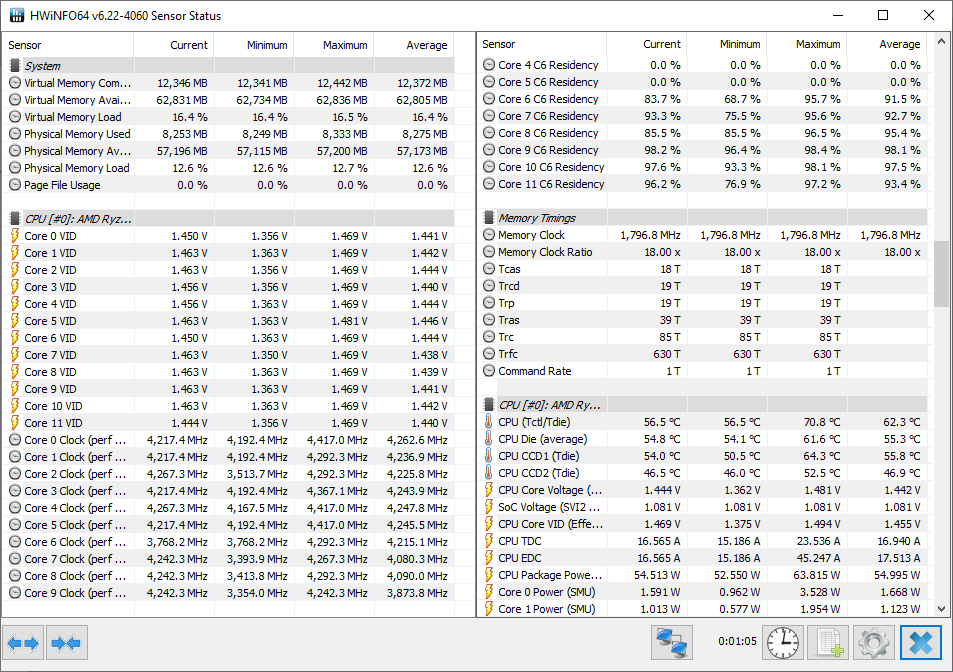
Task: Click the right pane vertical scrollbar thumb
Action: pos(941,273)
